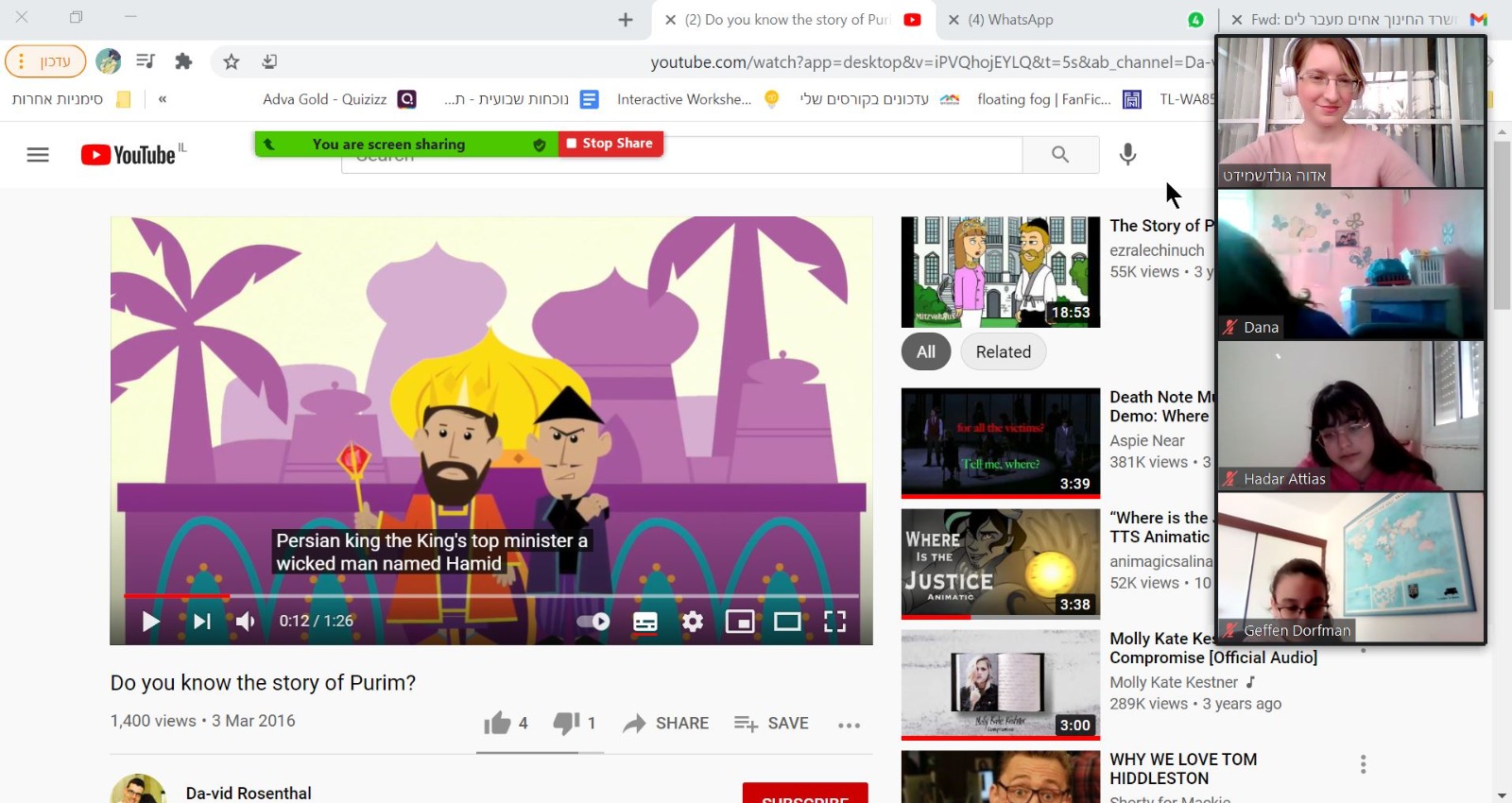
Task: Select Geffen Dorfman's video tile
Action: 1350,567
